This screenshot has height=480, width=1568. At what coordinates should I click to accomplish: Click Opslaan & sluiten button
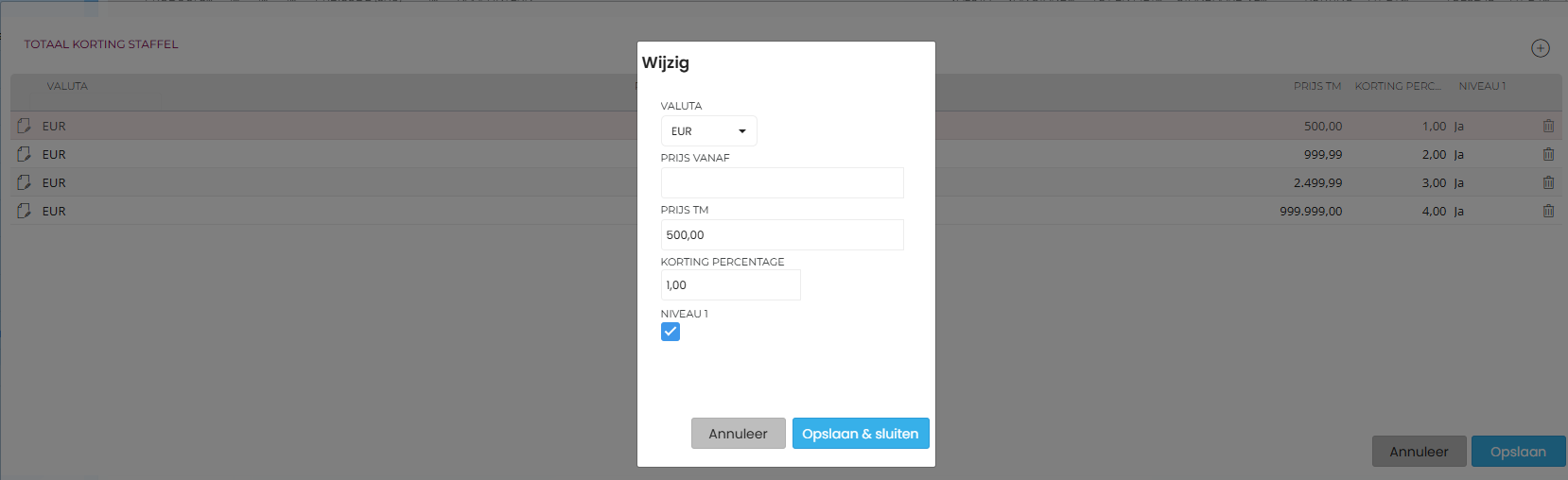(x=861, y=434)
